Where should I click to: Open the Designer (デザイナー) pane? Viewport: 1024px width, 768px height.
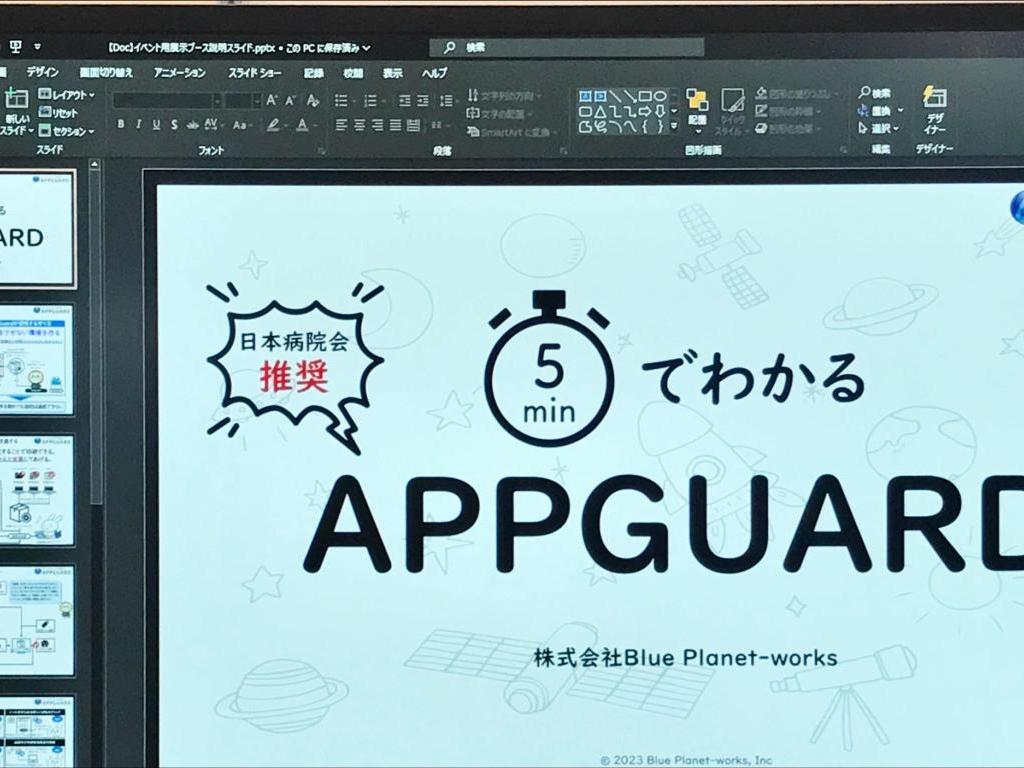coord(935,109)
